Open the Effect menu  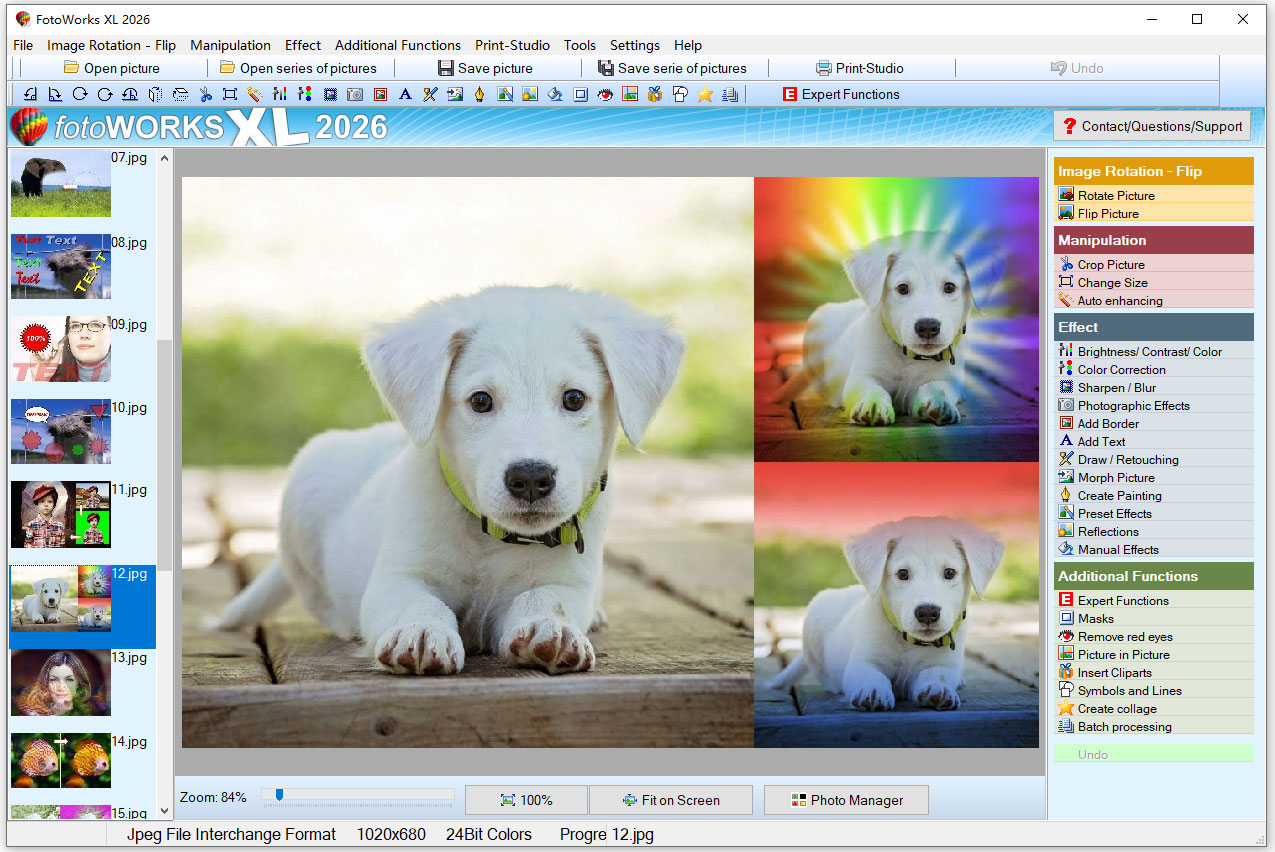coord(302,45)
